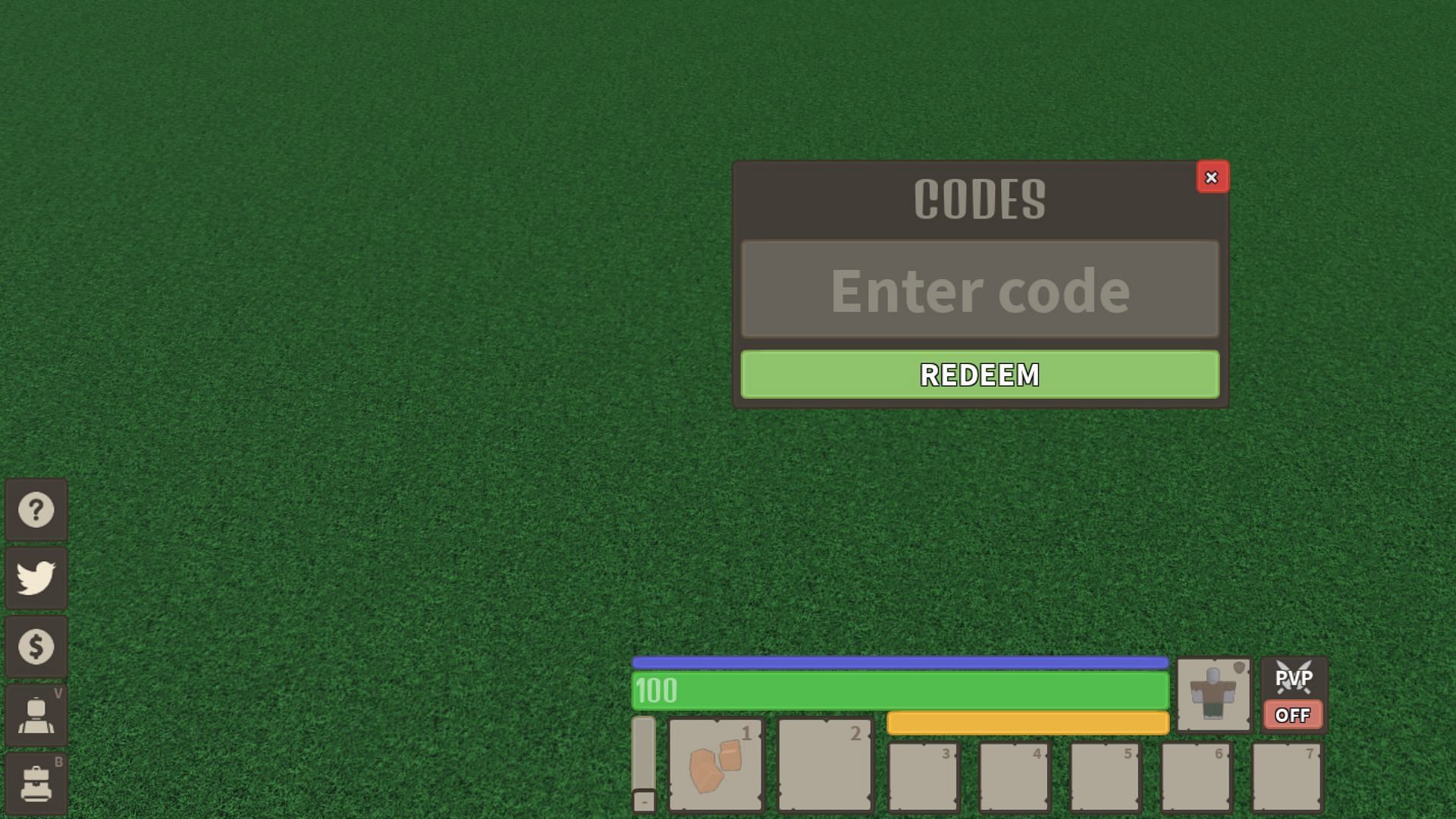Click the currency/dollar icon
The height and width of the screenshot is (819, 1456).
36,647
